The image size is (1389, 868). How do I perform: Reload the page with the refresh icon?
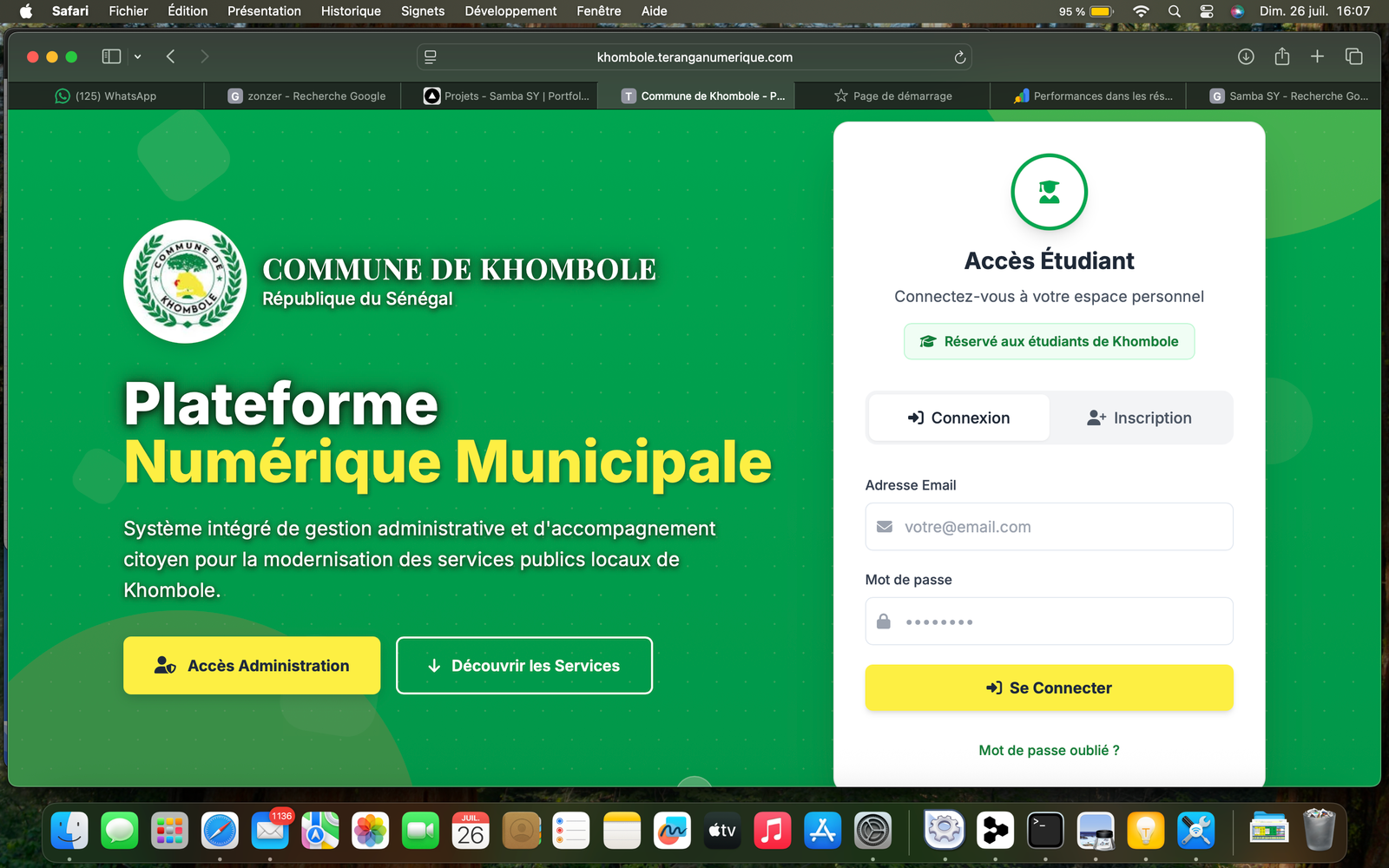coord(959,57)
